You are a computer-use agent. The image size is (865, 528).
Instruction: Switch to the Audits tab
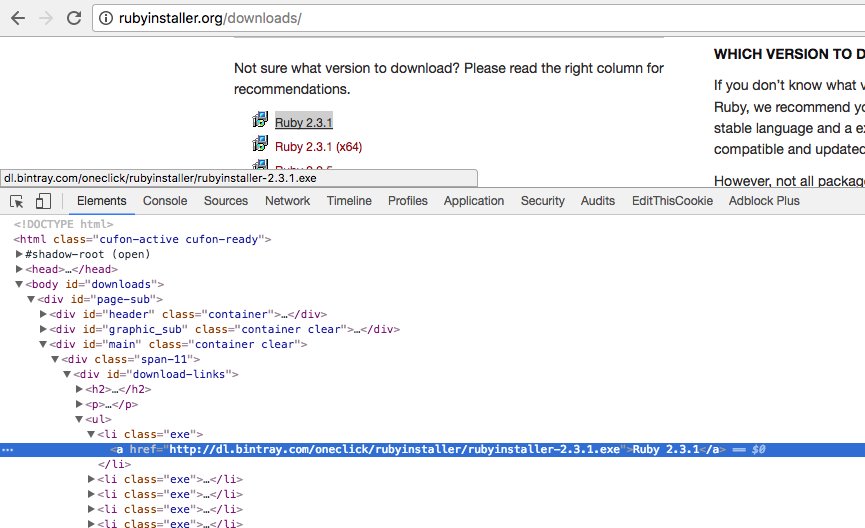click(x=597, y=201)
